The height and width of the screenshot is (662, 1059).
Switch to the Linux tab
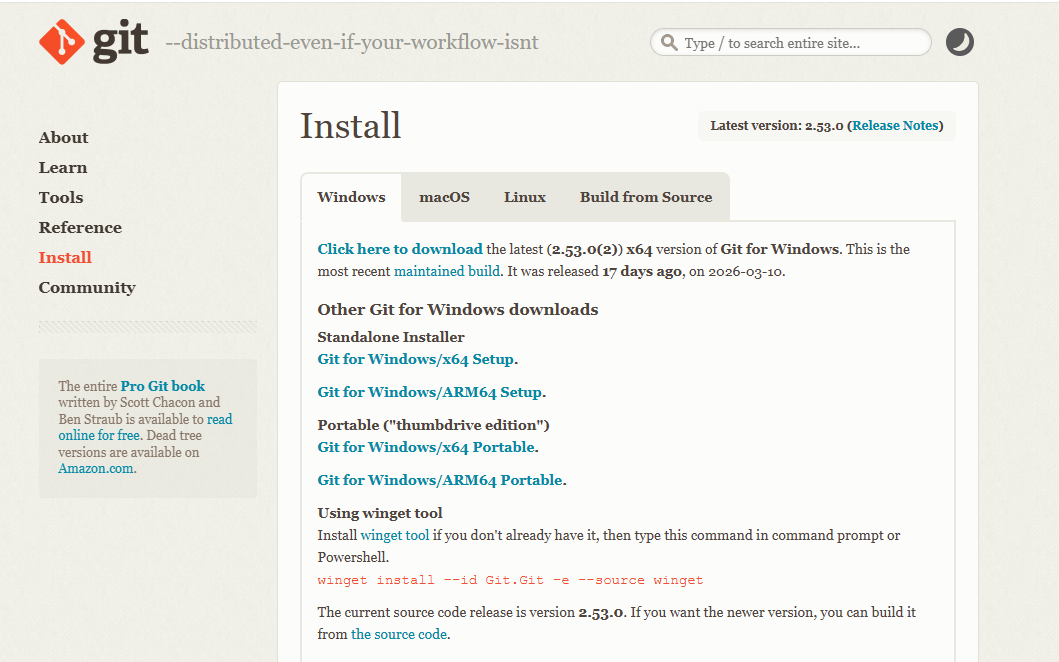pos(525,197)
